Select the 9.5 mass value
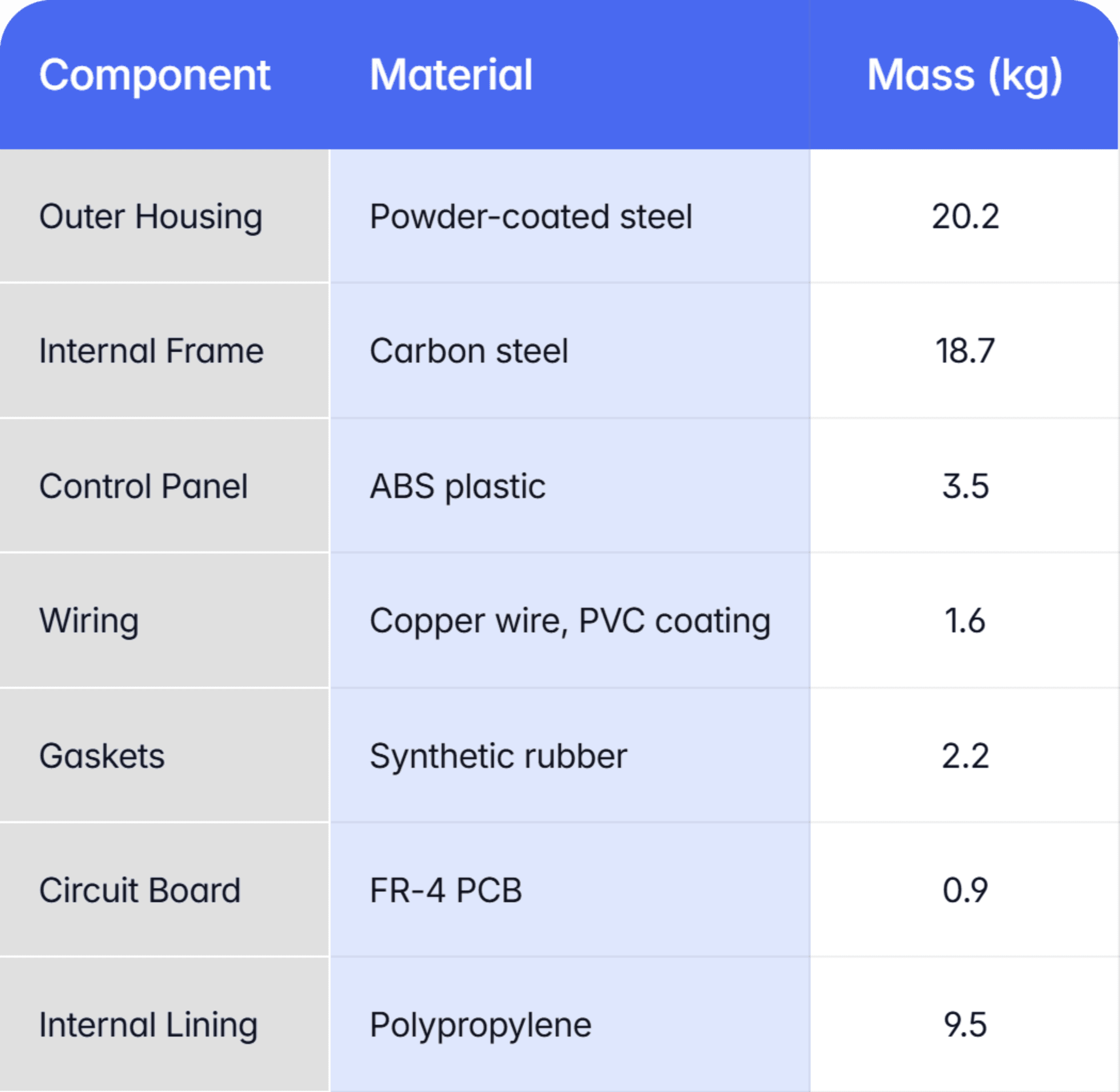Image resolution: width=1120 pixels, height=1092 pixels. point(965,1025)
